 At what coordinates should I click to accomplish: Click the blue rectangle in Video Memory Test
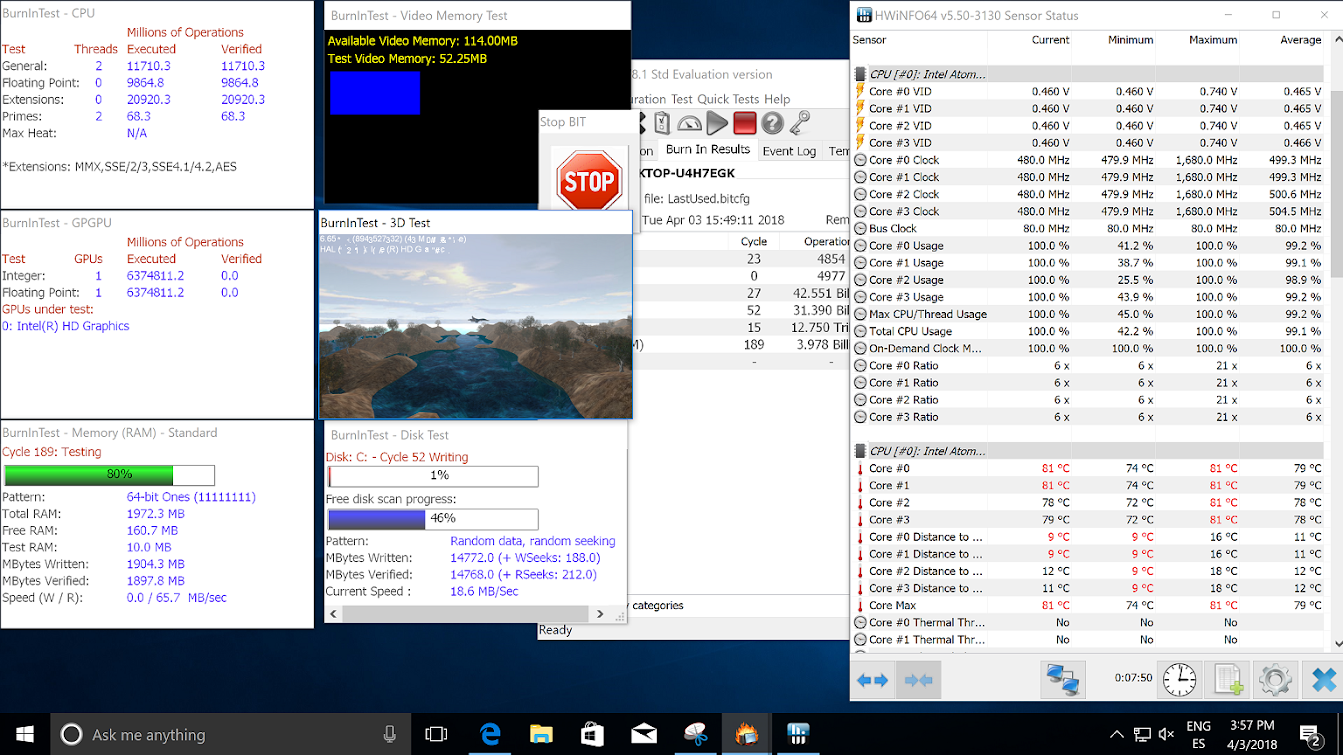coord(374,93)
